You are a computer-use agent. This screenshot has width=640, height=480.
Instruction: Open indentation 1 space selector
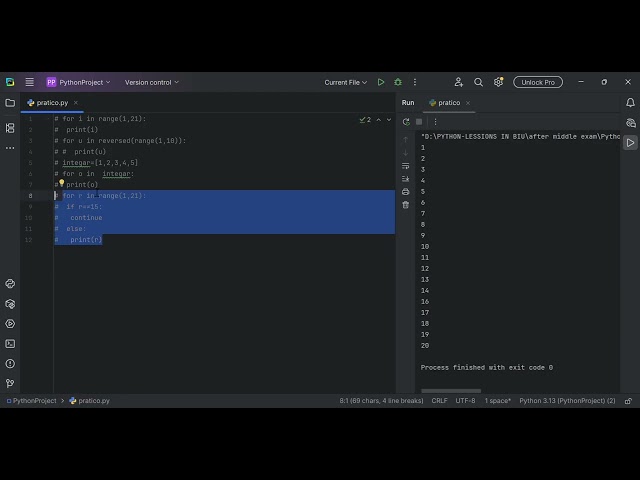pos(498,401)
